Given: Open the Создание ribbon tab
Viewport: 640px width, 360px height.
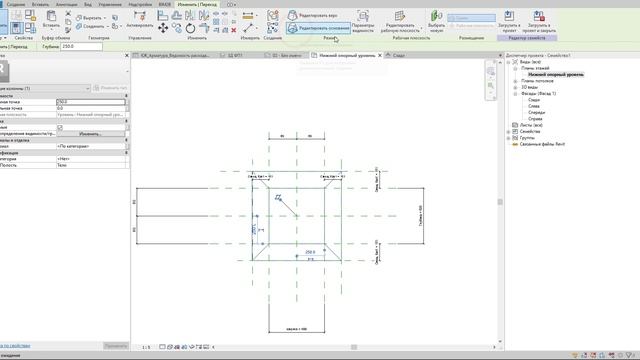Looking at the screenshot, I should point(16,4).
